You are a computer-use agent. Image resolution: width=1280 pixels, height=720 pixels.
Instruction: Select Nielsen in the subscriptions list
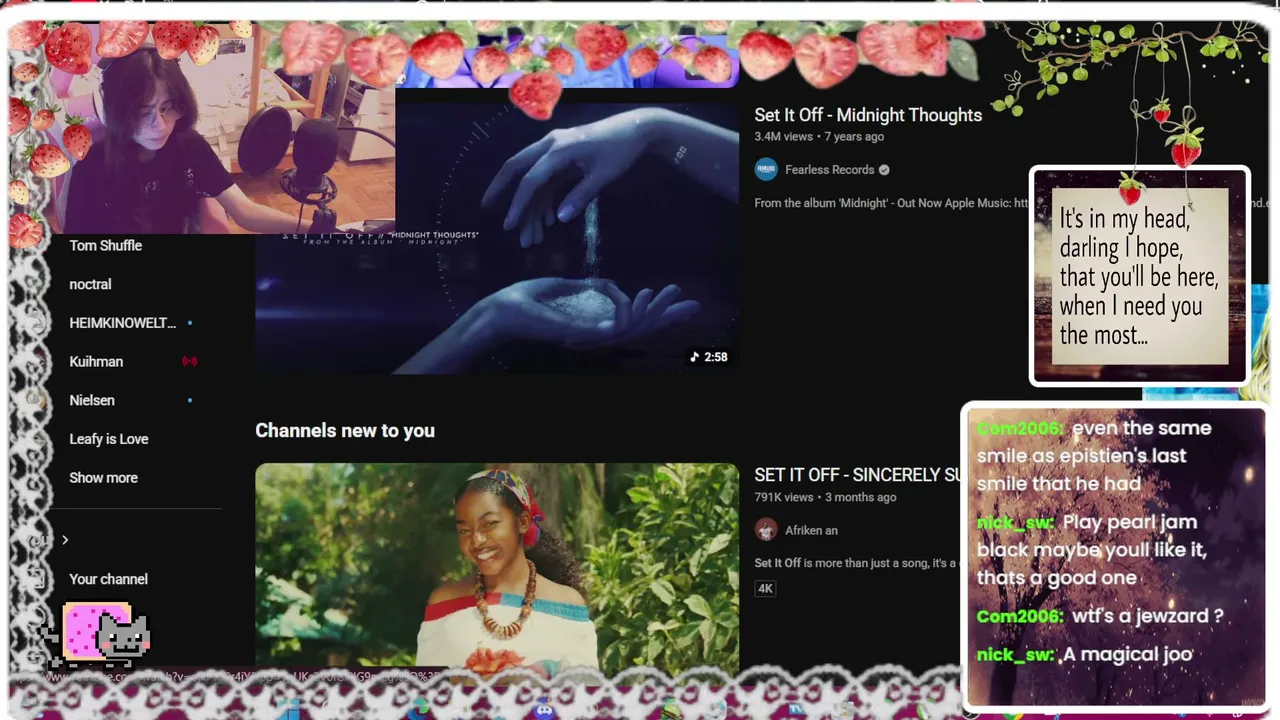(92, 400)
